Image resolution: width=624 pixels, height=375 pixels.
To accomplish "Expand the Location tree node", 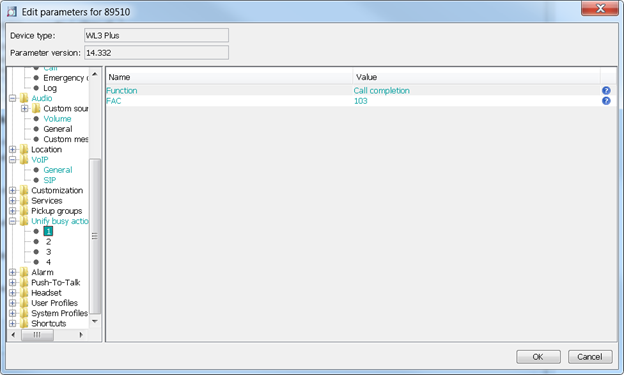I will pos(13,150).
